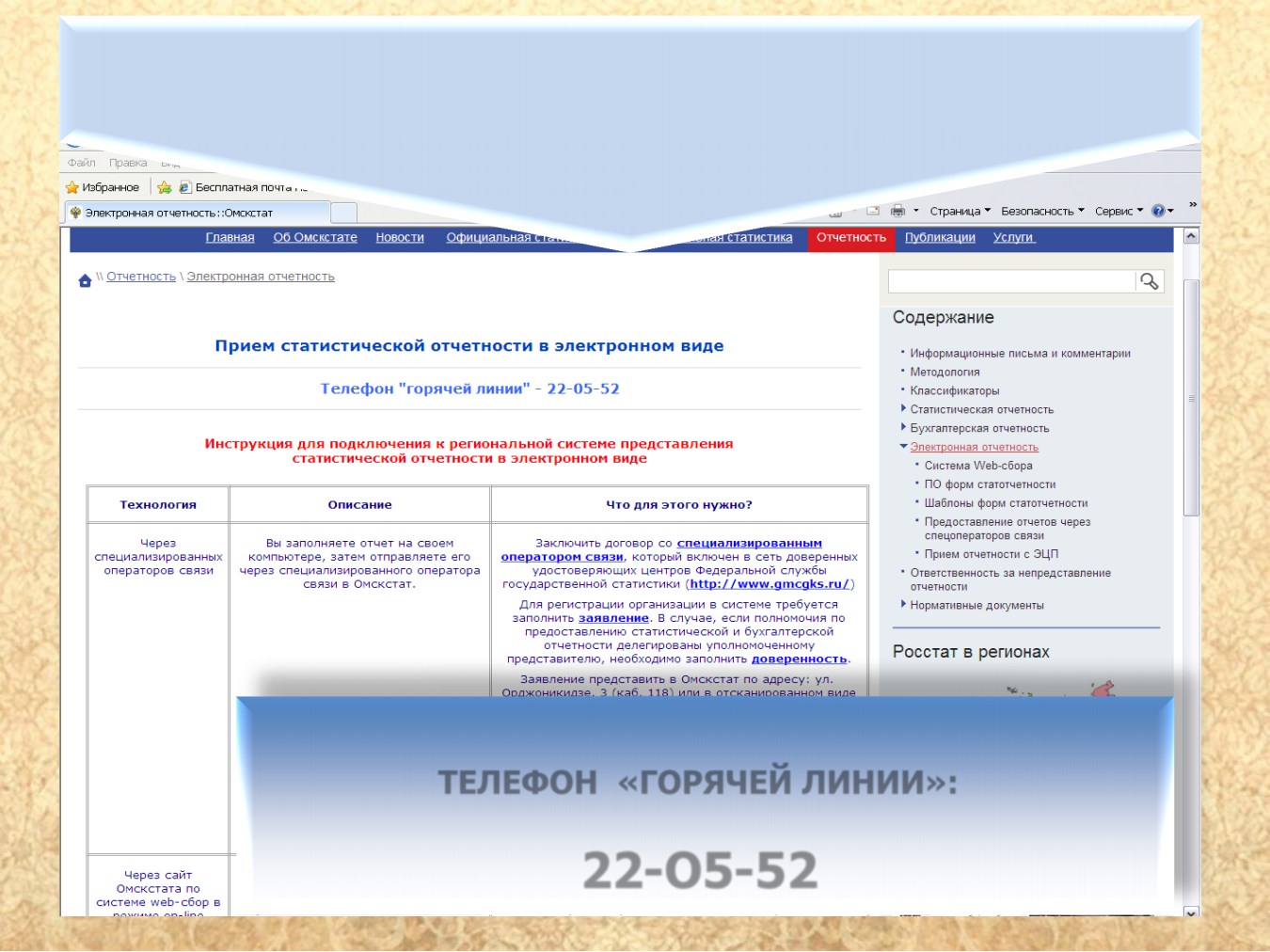Viewport: 1270px width, 952px height.
Task: Click the Описание table header
Action: (x=360, y=505)
